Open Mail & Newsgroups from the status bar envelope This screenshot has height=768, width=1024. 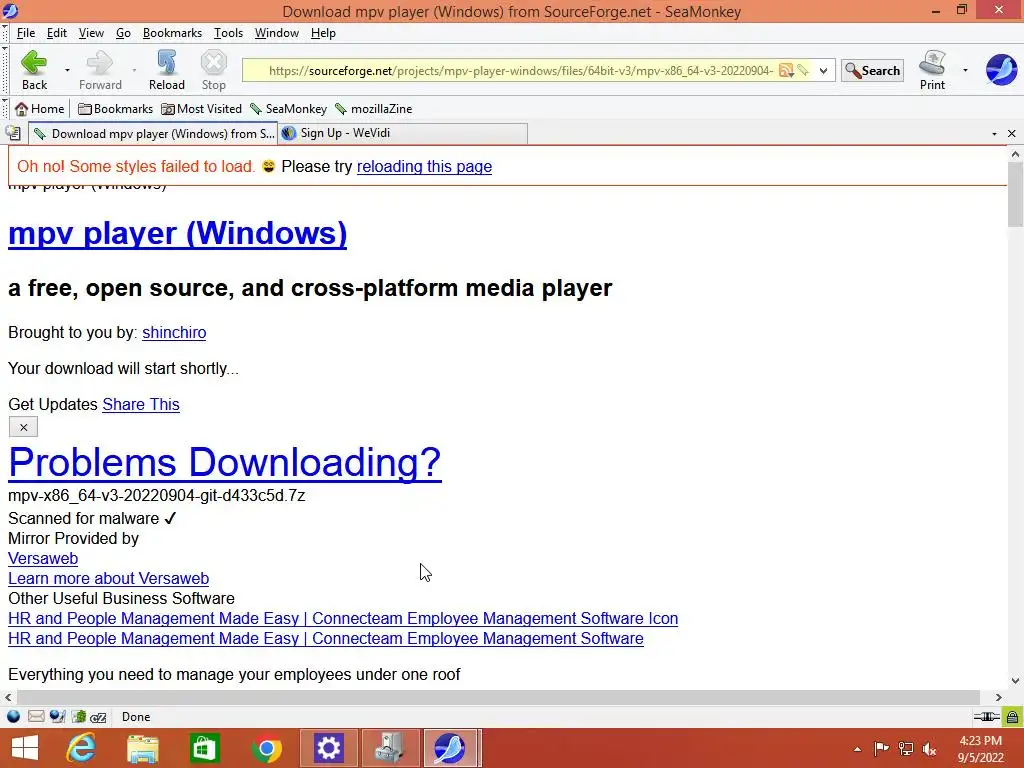coord(36,717)
